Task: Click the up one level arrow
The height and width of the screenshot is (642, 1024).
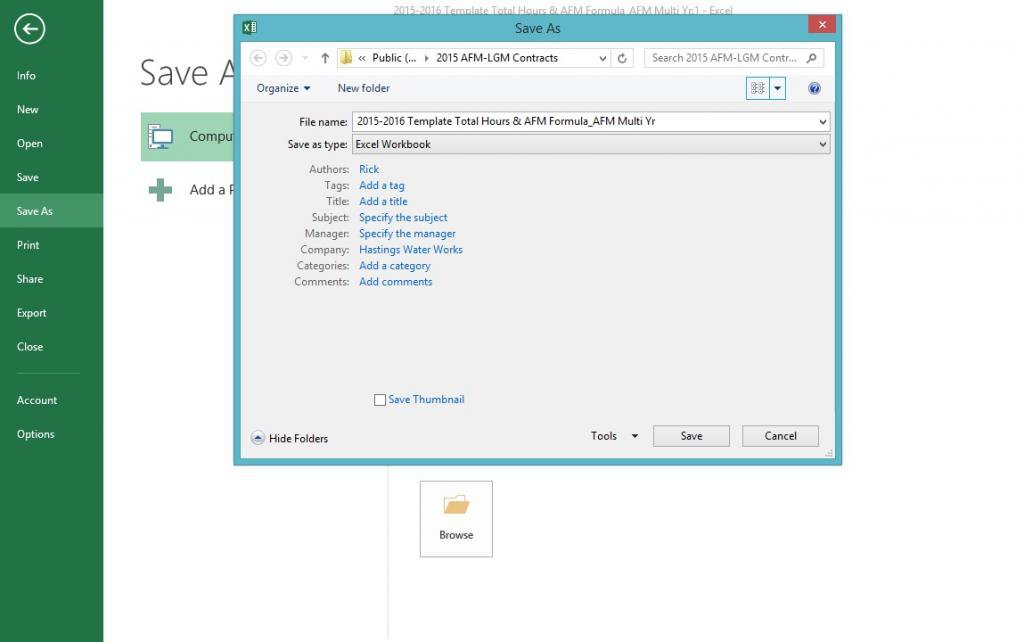Action: [x=325, y=58]
